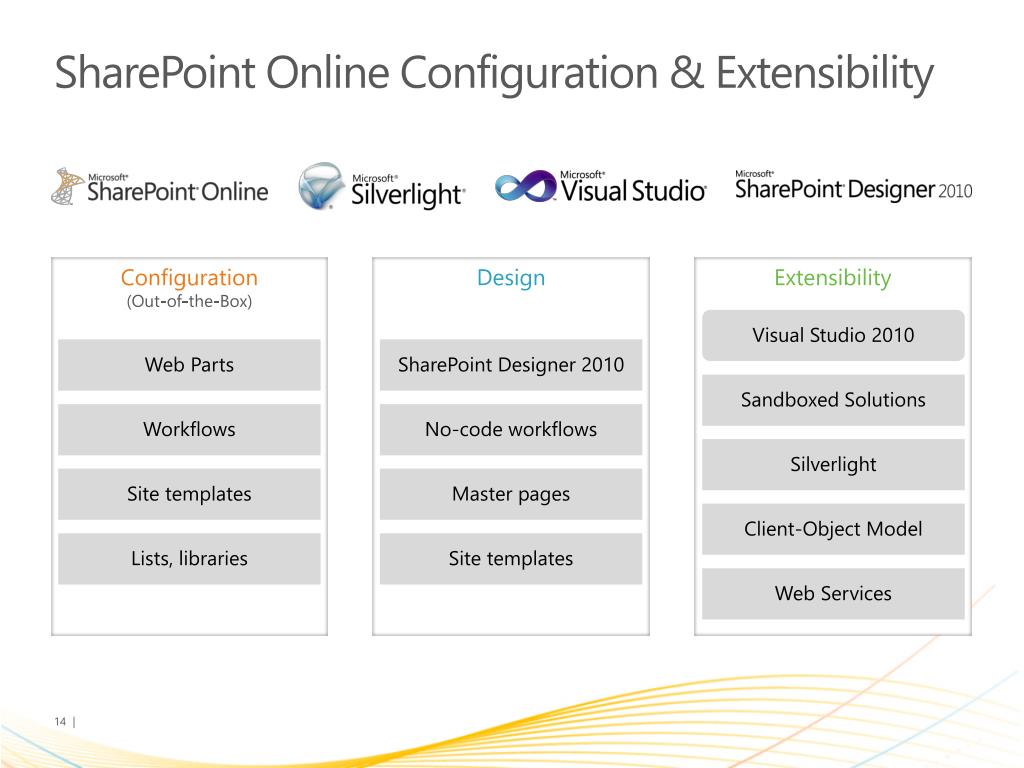1024x768 pixels.
Task: Click the Lists, libraries box
Action: pos(189,558)
